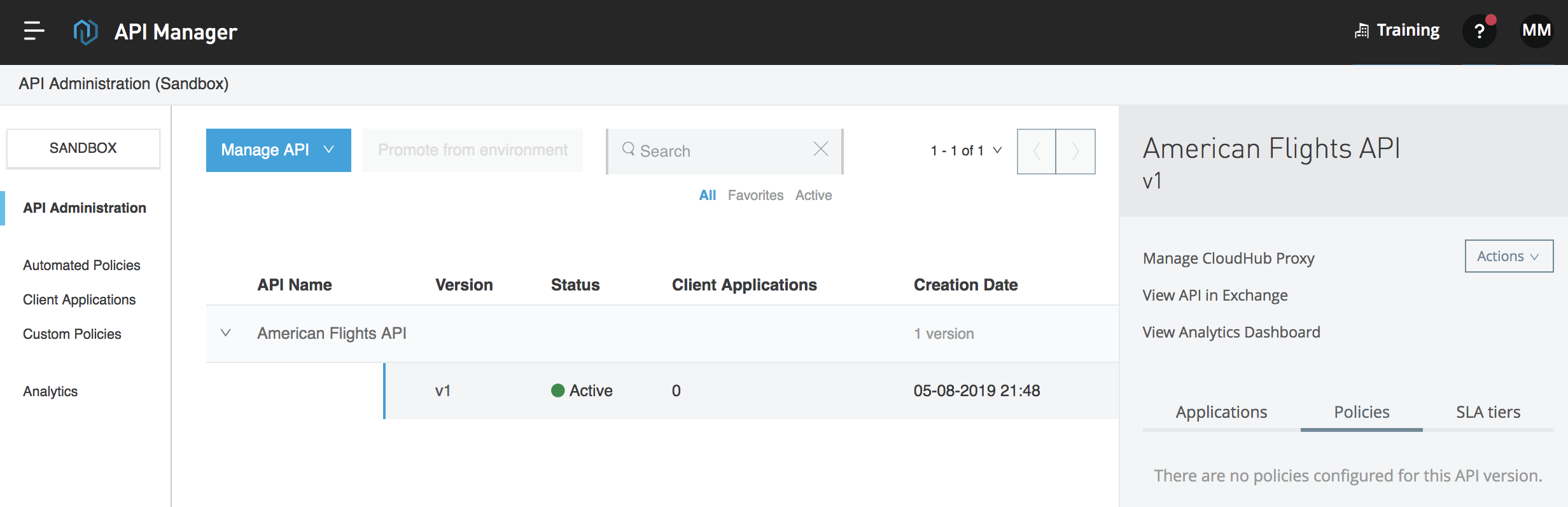
Task: Click the search magnifier icon
Action: [x=628, y=149]
